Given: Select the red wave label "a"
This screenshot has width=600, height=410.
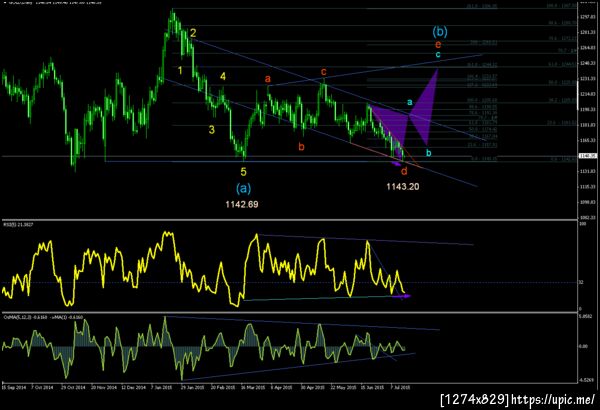Looking at the screenshot, I should [x=268, y=78].
